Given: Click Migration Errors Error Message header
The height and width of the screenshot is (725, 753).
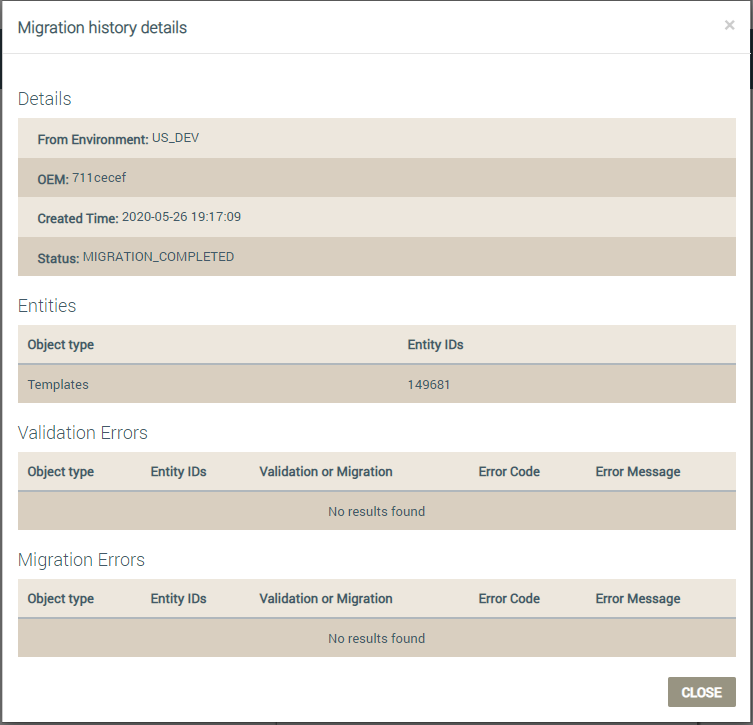Looking at the screenshot, I should (638, 598).
